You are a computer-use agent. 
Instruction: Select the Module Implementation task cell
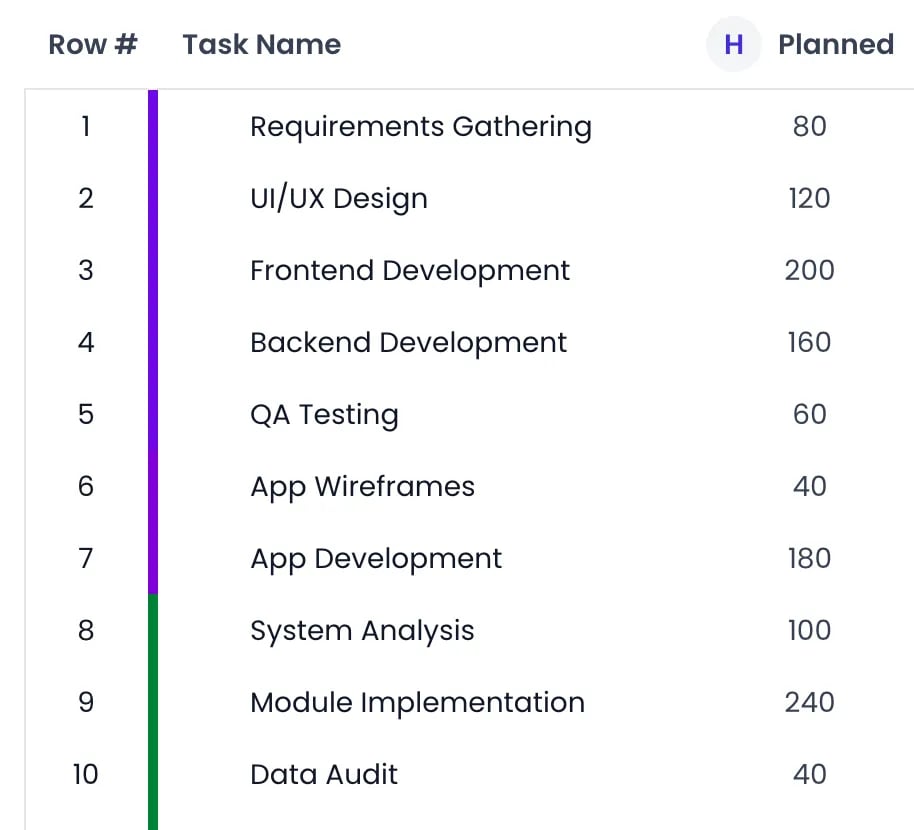[x=417, y=702]
